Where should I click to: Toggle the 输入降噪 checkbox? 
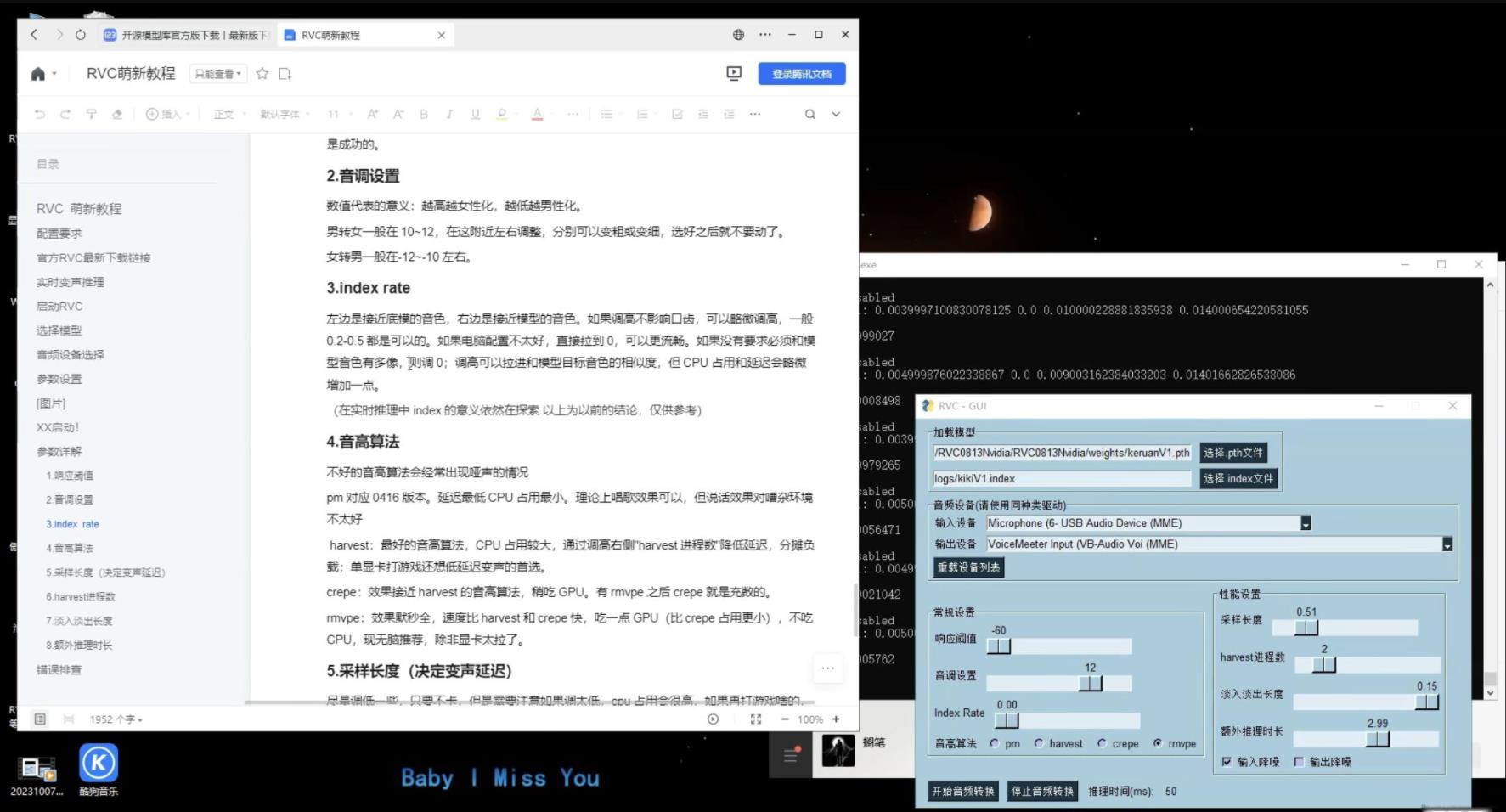1227,762
